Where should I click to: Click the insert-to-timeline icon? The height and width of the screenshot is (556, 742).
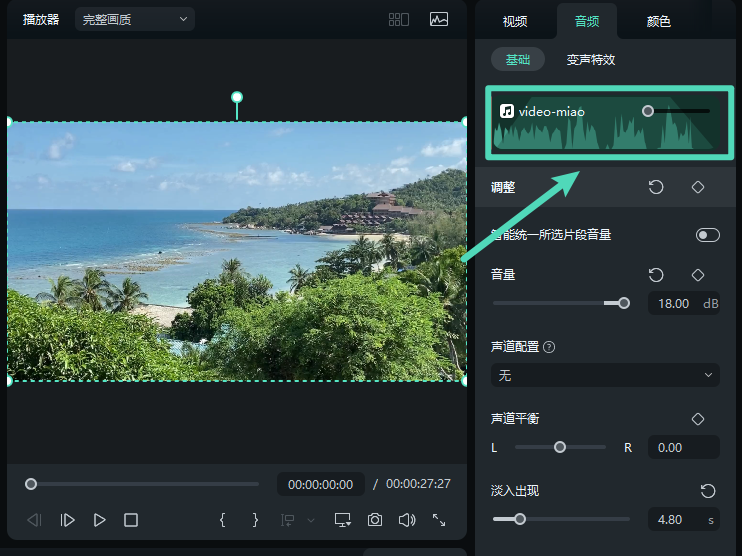pyautogui.click(x=287, y=521)
